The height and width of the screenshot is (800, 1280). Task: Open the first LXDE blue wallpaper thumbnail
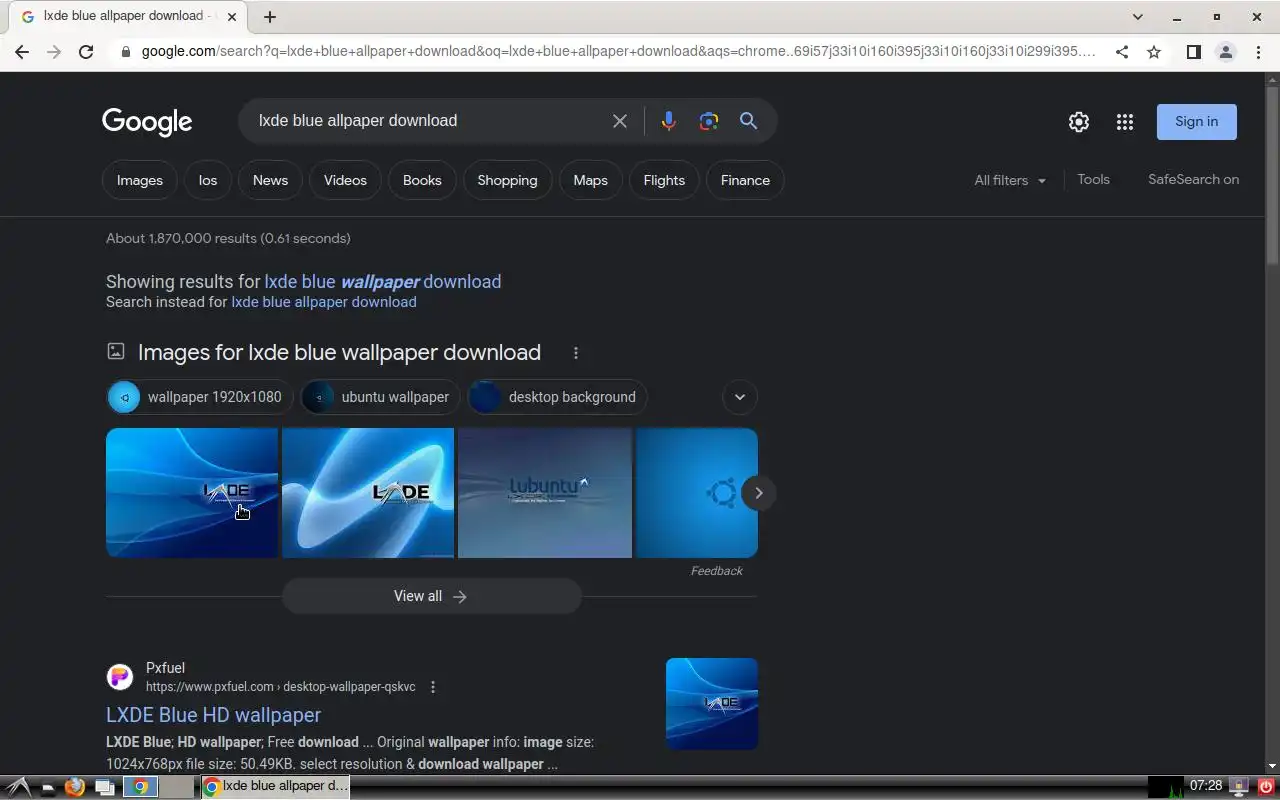click(x=192, y=493)
